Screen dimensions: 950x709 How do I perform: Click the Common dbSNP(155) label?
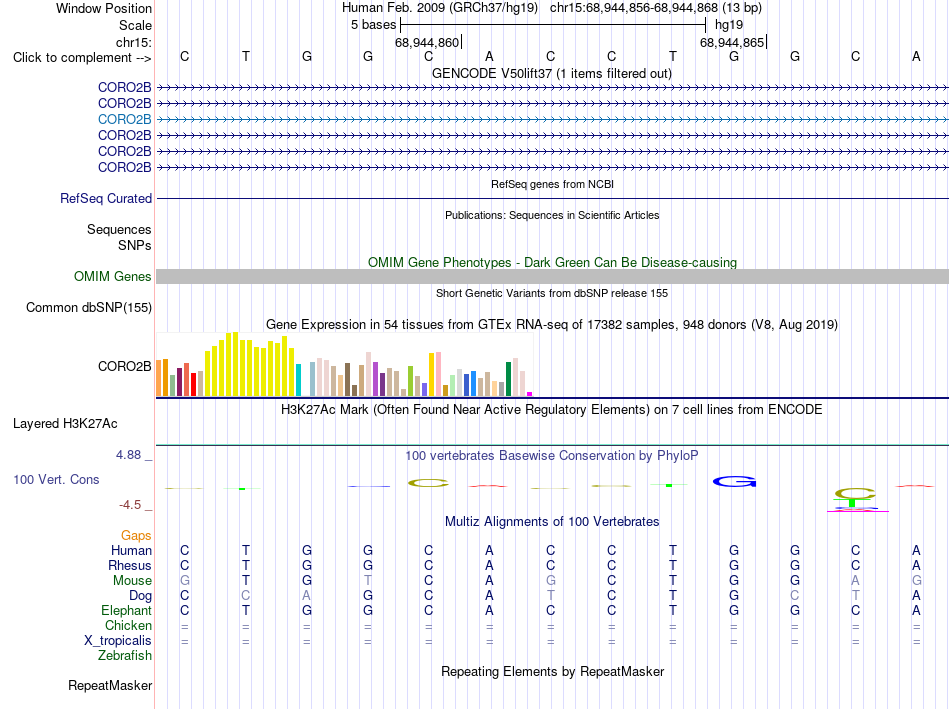click(x=88, y=307)
